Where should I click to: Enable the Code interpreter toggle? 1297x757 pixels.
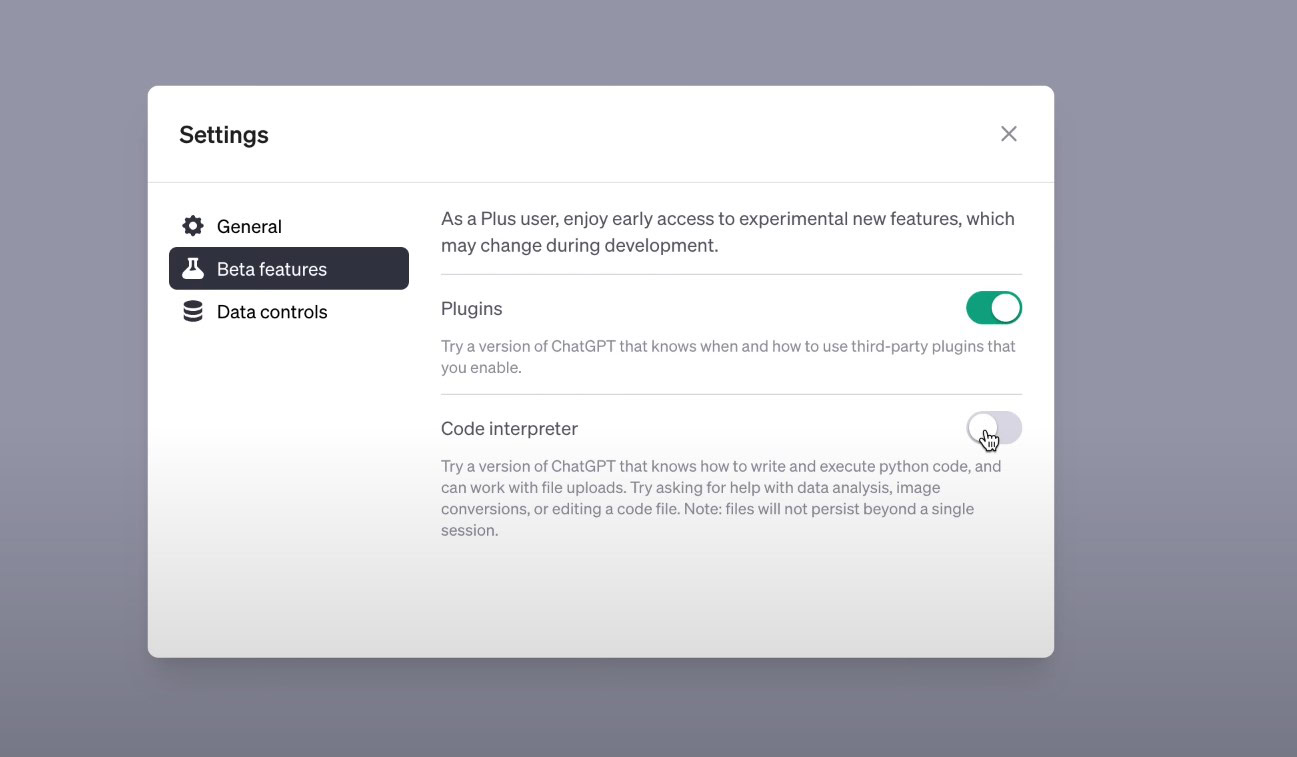click(x=993, y=428)
